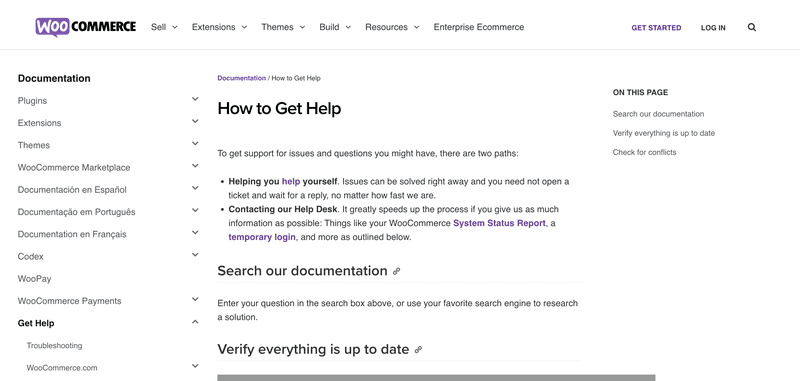This screenshot has height=381, width=800.
Task: Open the System Status Report link
Action: [499, 223]
